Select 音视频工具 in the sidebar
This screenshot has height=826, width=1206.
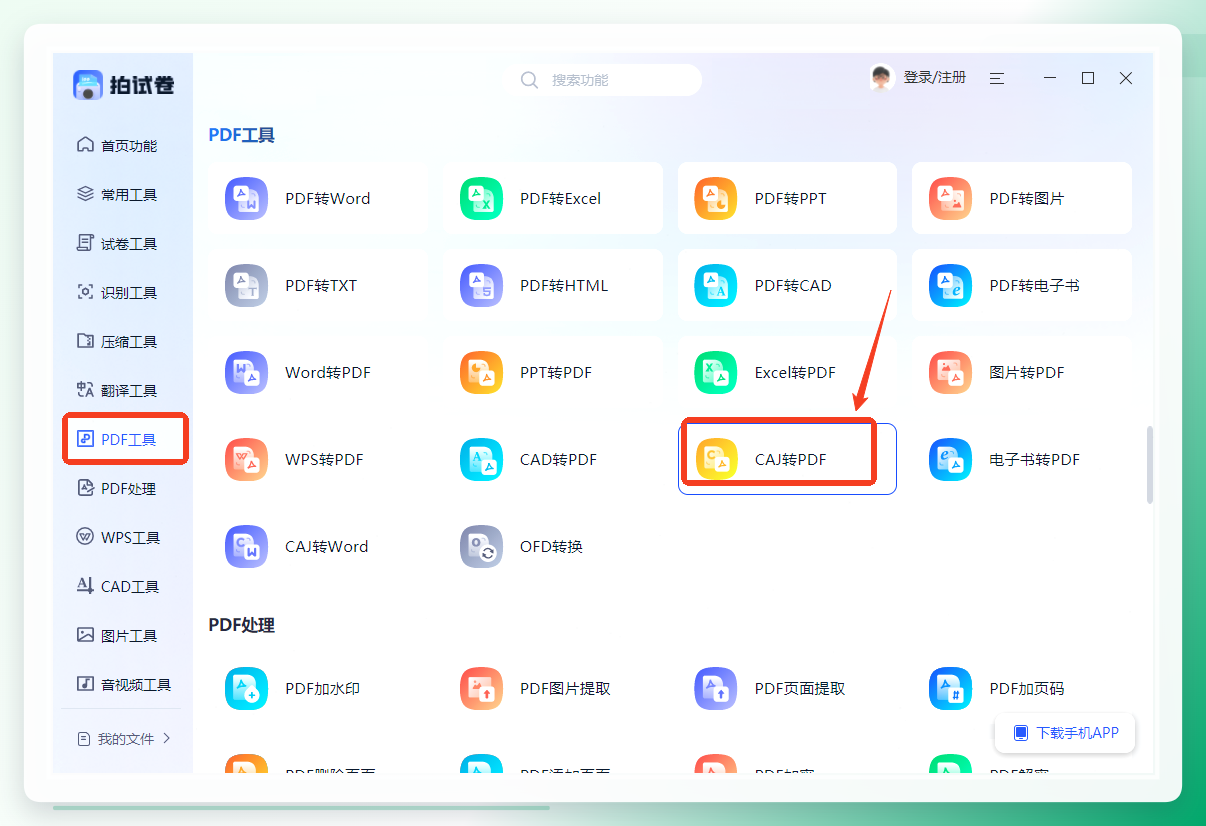point(124,684)
